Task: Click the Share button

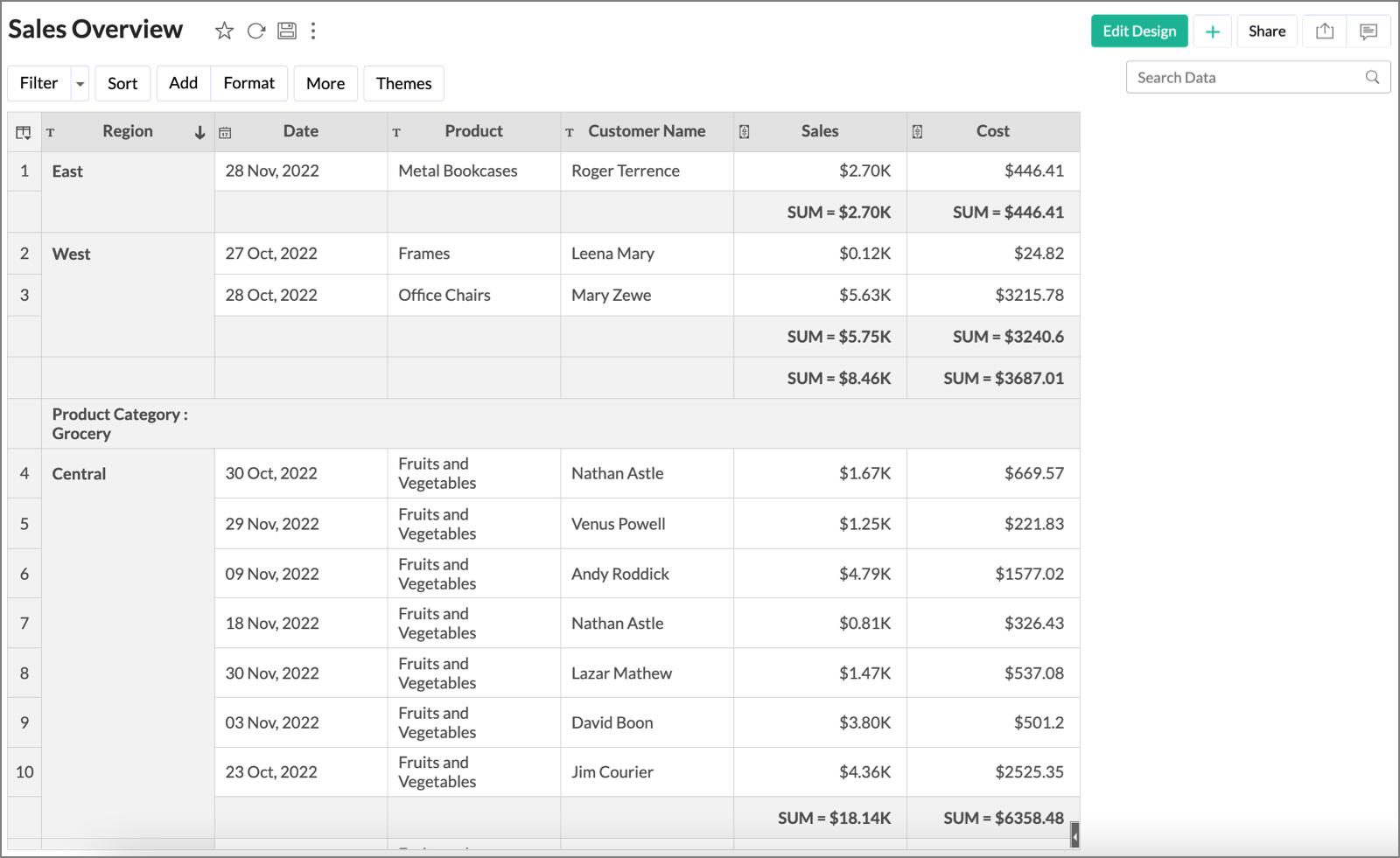Action: click(1266, 31)
